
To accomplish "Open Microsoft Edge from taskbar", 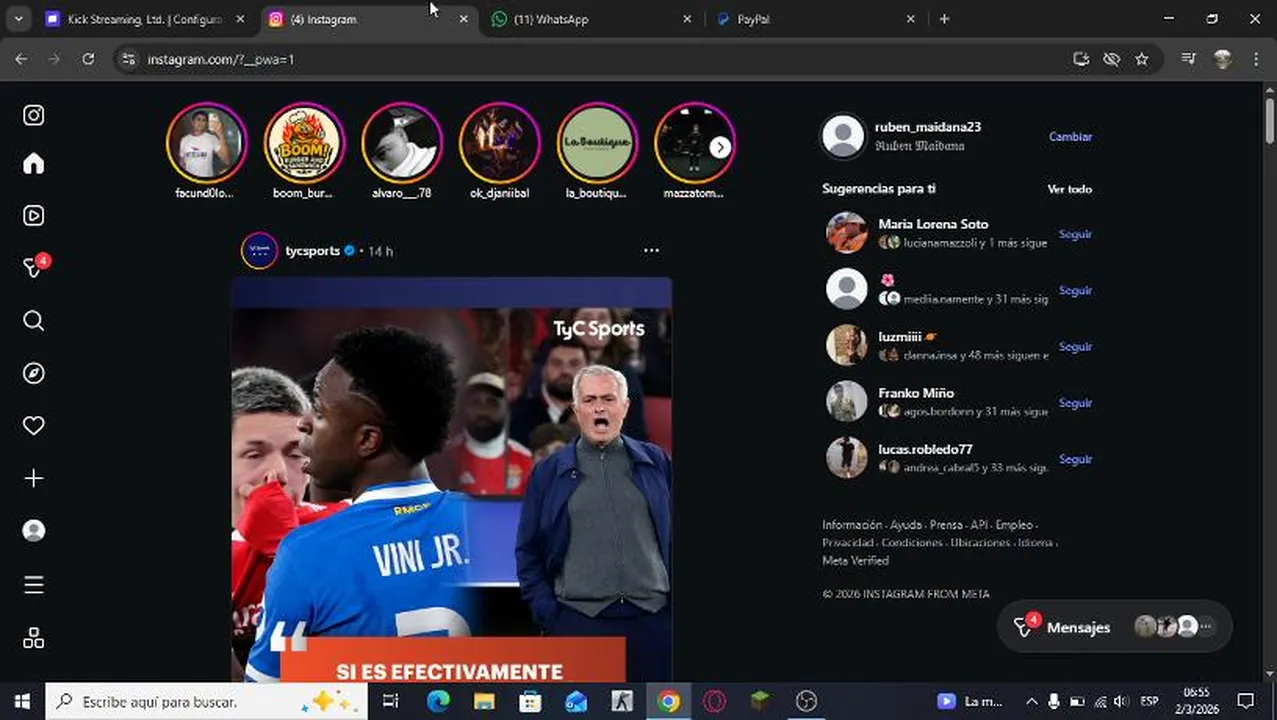I will [438, 702].
